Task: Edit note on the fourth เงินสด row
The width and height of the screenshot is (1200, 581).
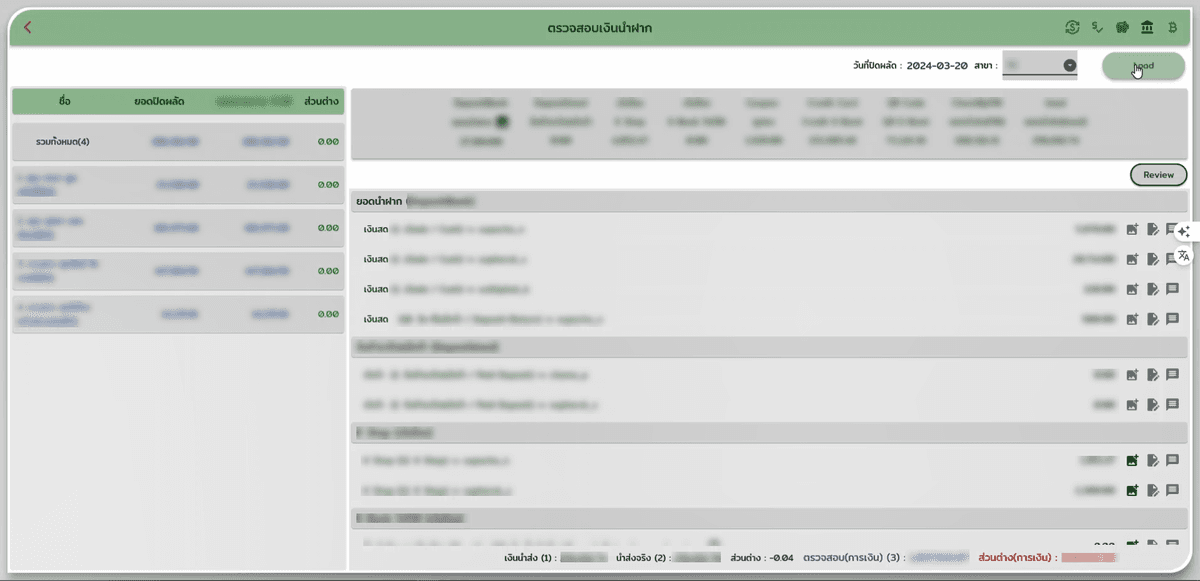Action: point(1153,319)
